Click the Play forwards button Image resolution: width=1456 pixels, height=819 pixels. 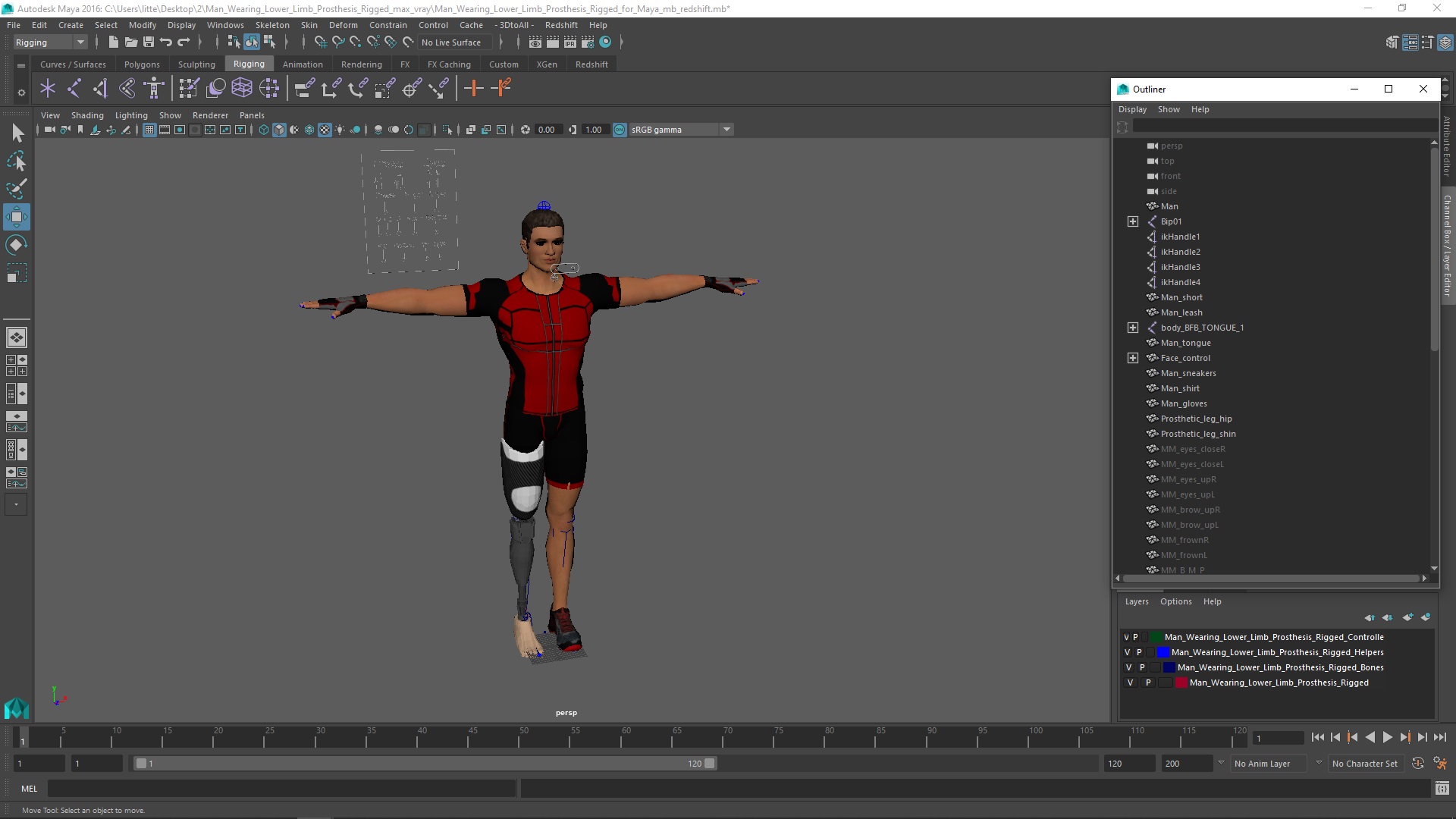tap(1387, 737)
